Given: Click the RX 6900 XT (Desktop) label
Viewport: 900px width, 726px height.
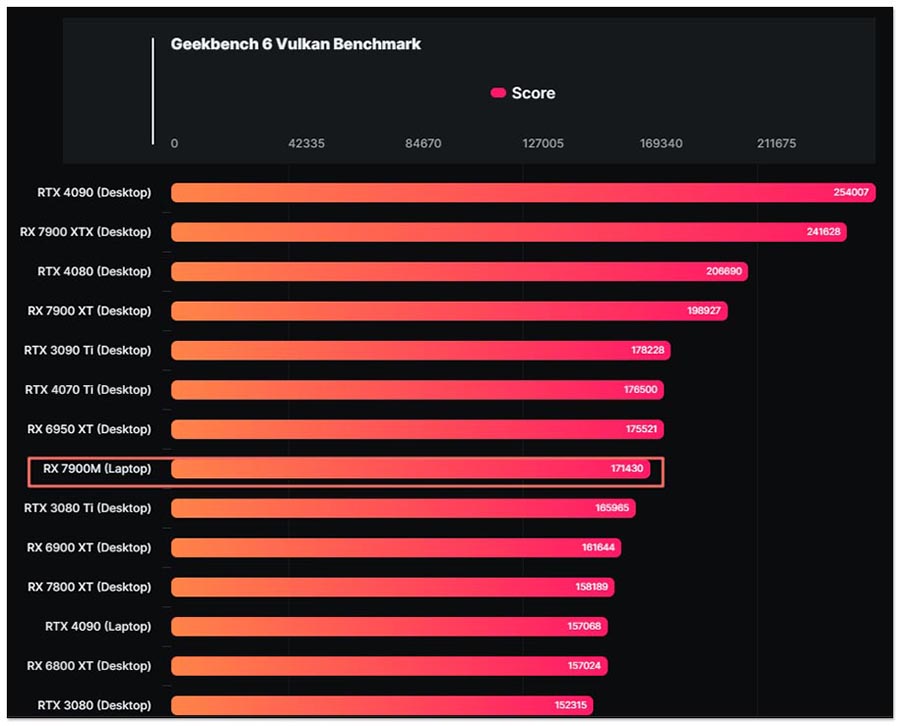Looking at the screenshot, I should pos(90,548).
